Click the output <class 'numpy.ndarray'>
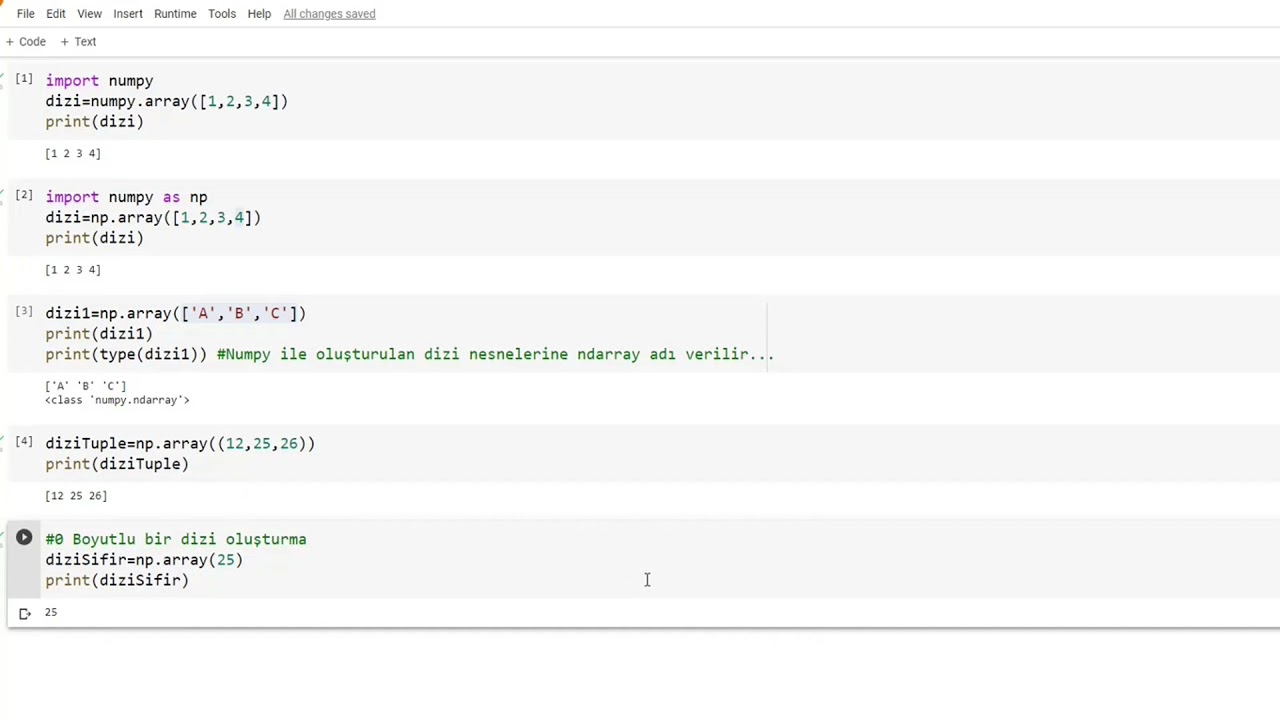1280x720 pixels. tap(117, 400)
